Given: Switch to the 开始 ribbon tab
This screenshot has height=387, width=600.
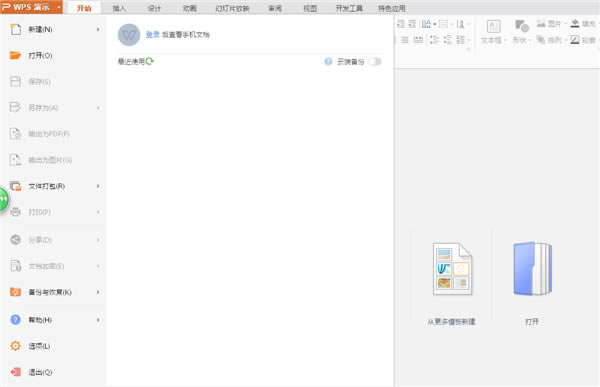Looking at the screenshot, I should click(x=84, y=8).
